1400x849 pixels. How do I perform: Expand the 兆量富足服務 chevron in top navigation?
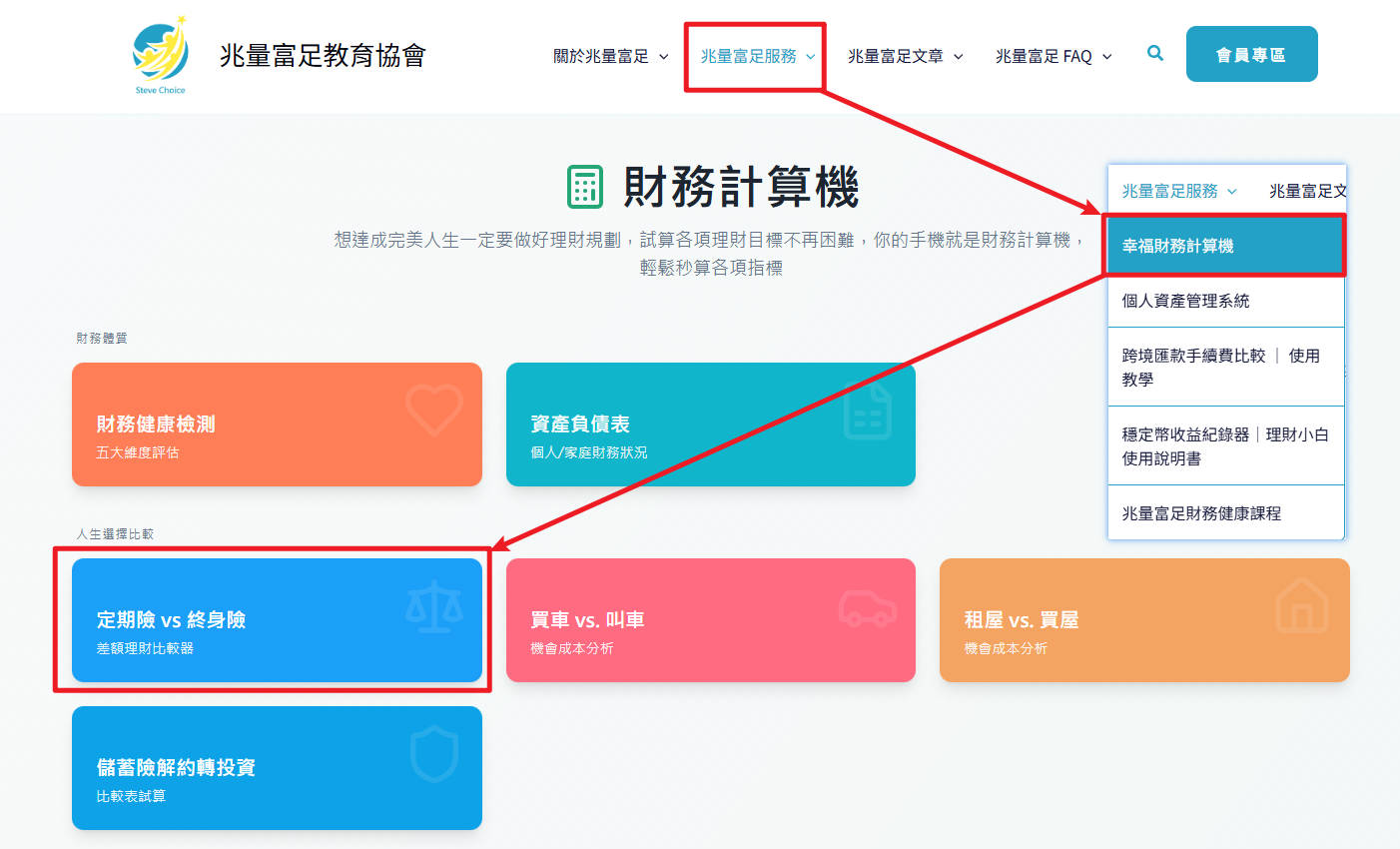(x=811, y=57)
